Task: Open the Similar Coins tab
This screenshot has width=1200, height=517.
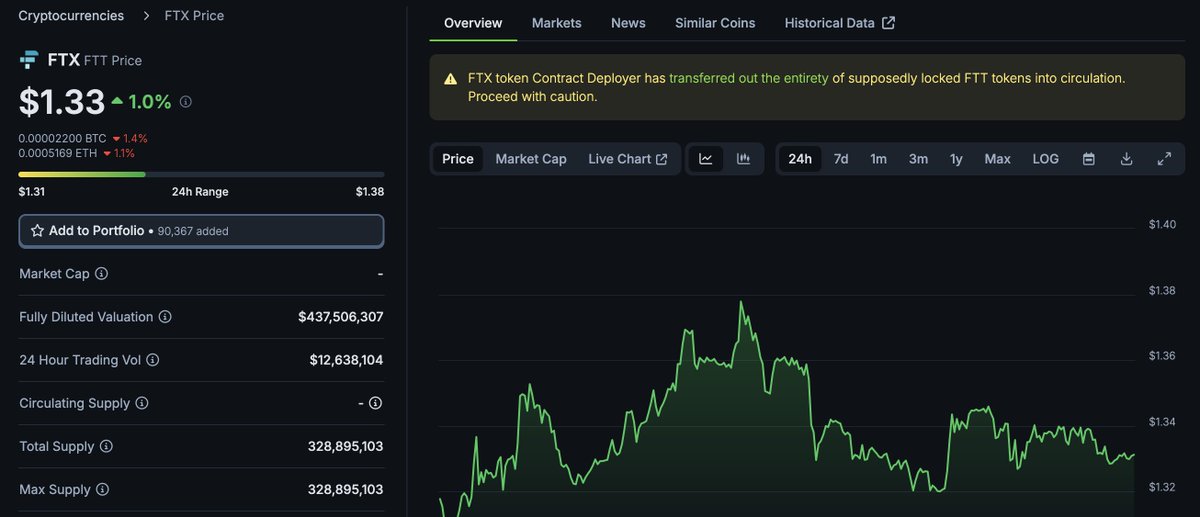Action: coord(715,23)
